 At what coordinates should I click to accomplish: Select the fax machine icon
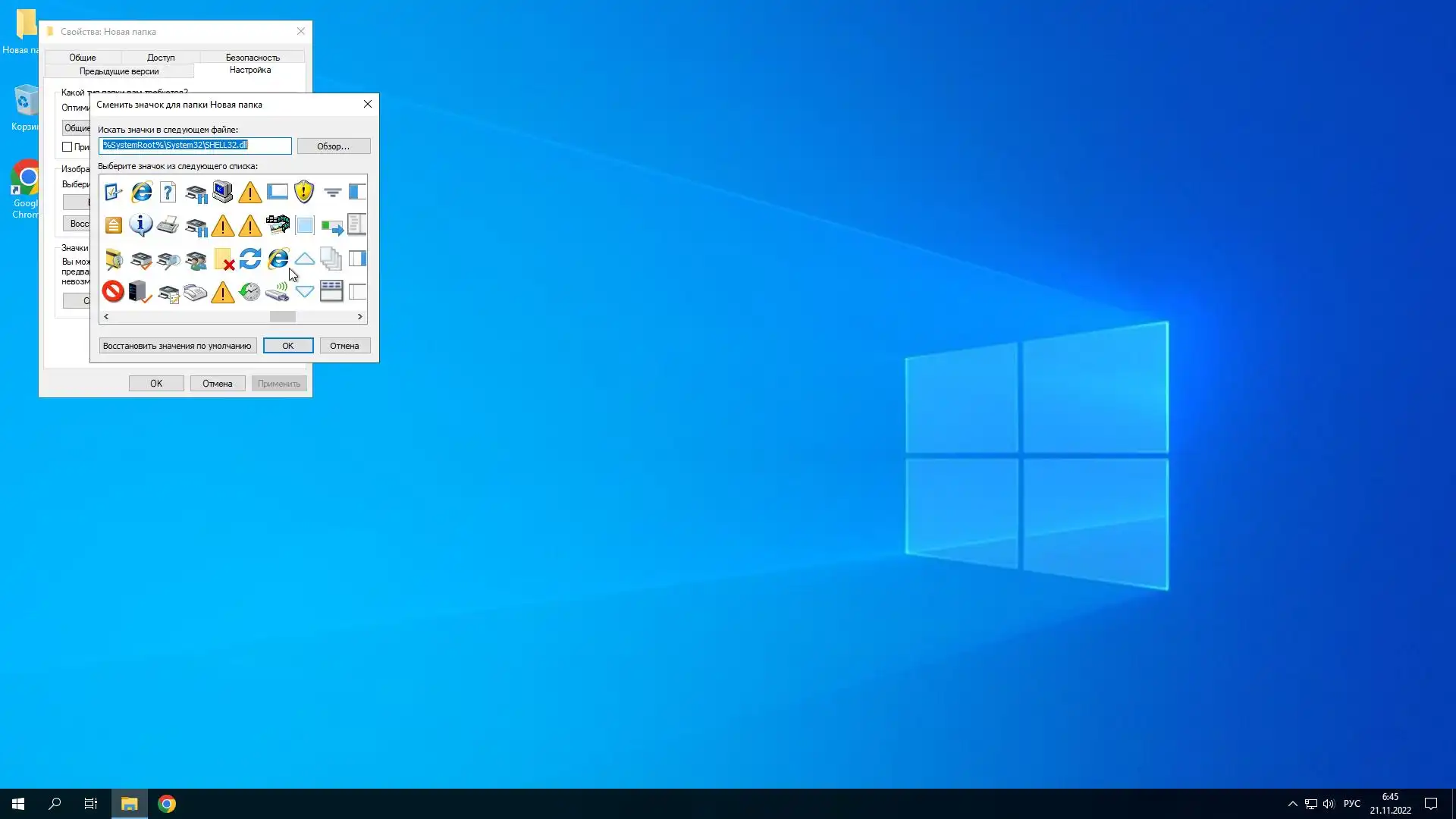195,291
